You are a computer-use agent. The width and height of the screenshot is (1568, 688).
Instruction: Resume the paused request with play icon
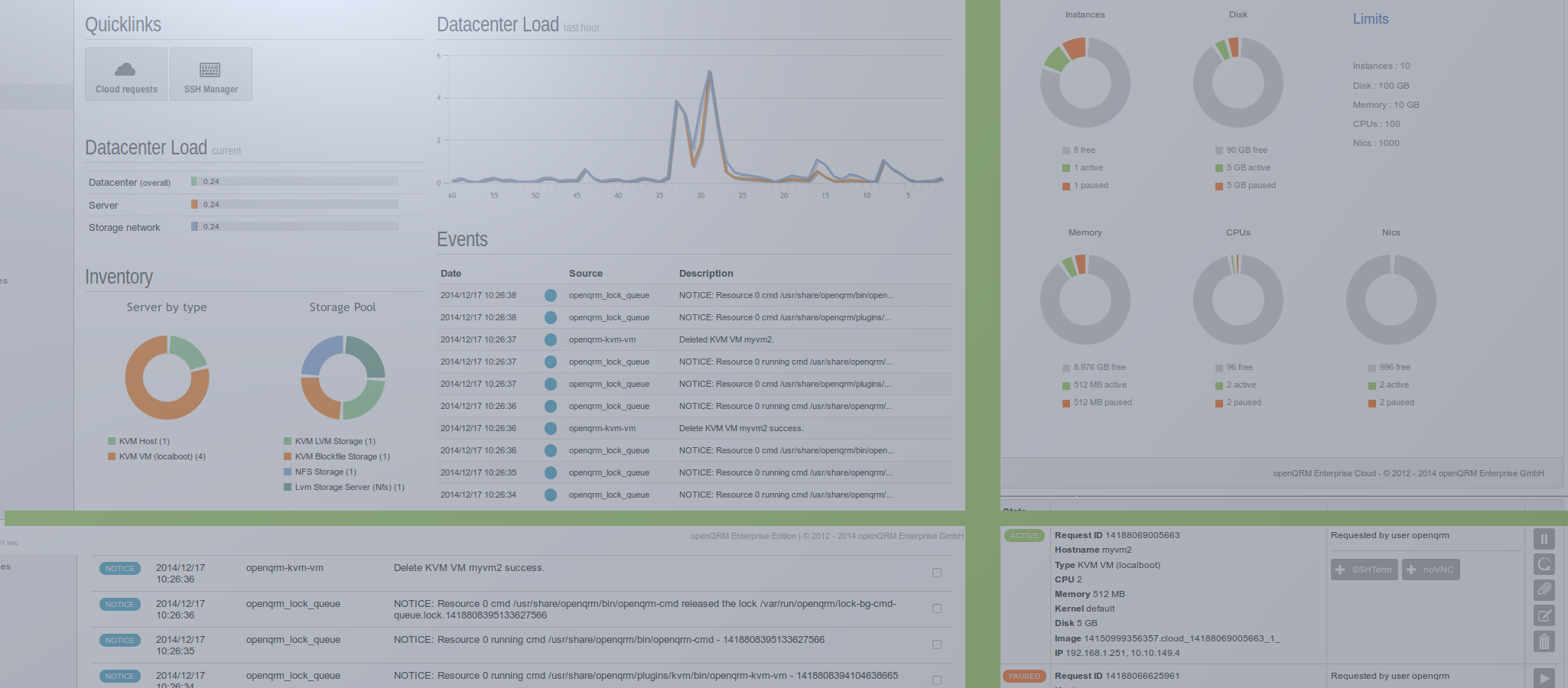pos(1544,677)
